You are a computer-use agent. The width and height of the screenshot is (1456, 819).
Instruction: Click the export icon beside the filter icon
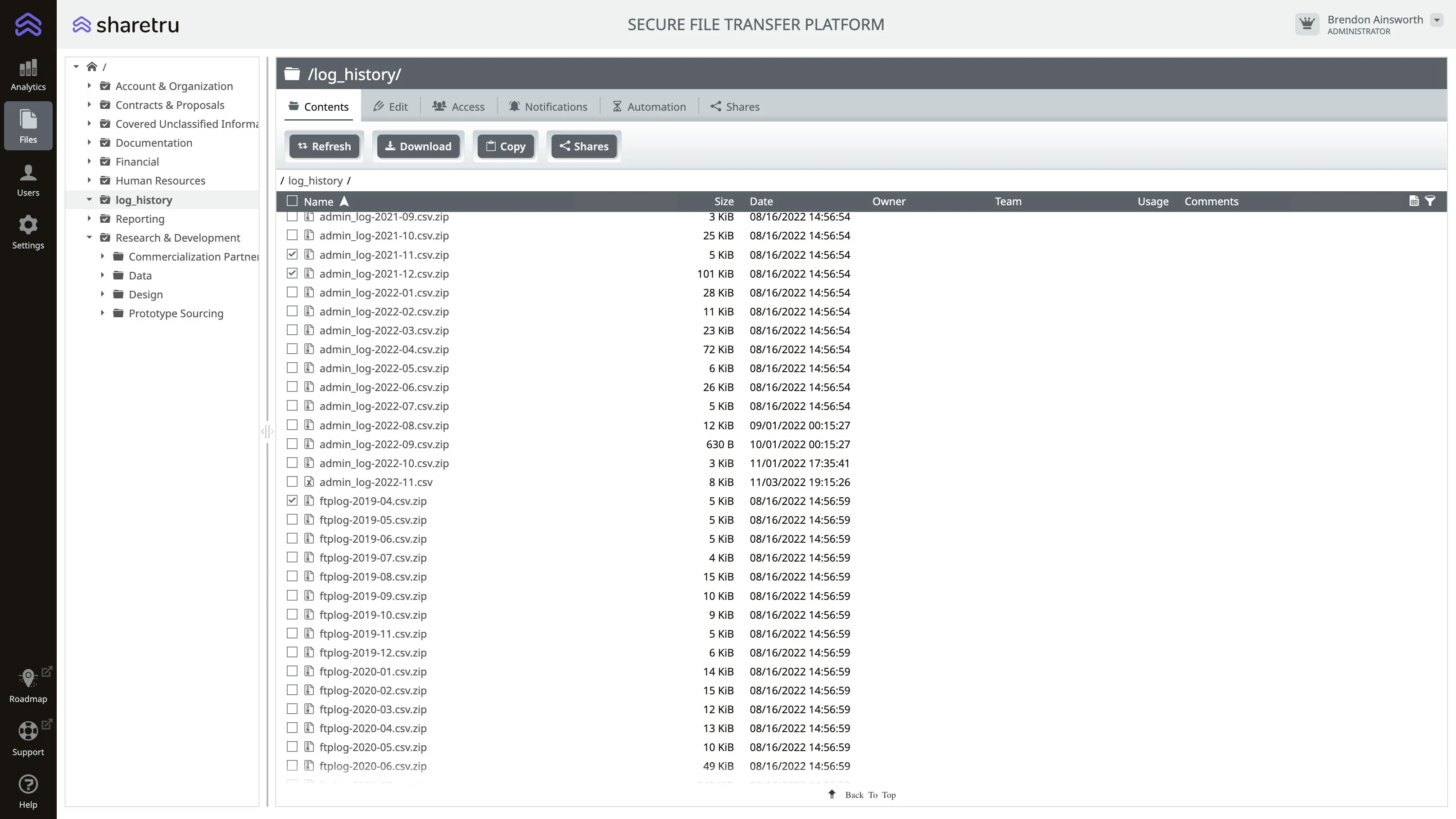coord(1414,201)
